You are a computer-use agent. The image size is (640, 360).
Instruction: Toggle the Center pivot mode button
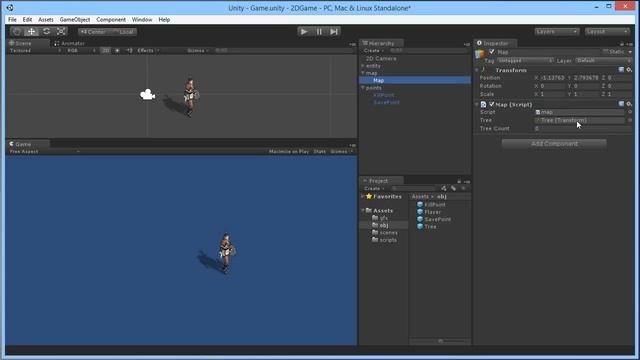pyautogui.click(x=93, y=32)
